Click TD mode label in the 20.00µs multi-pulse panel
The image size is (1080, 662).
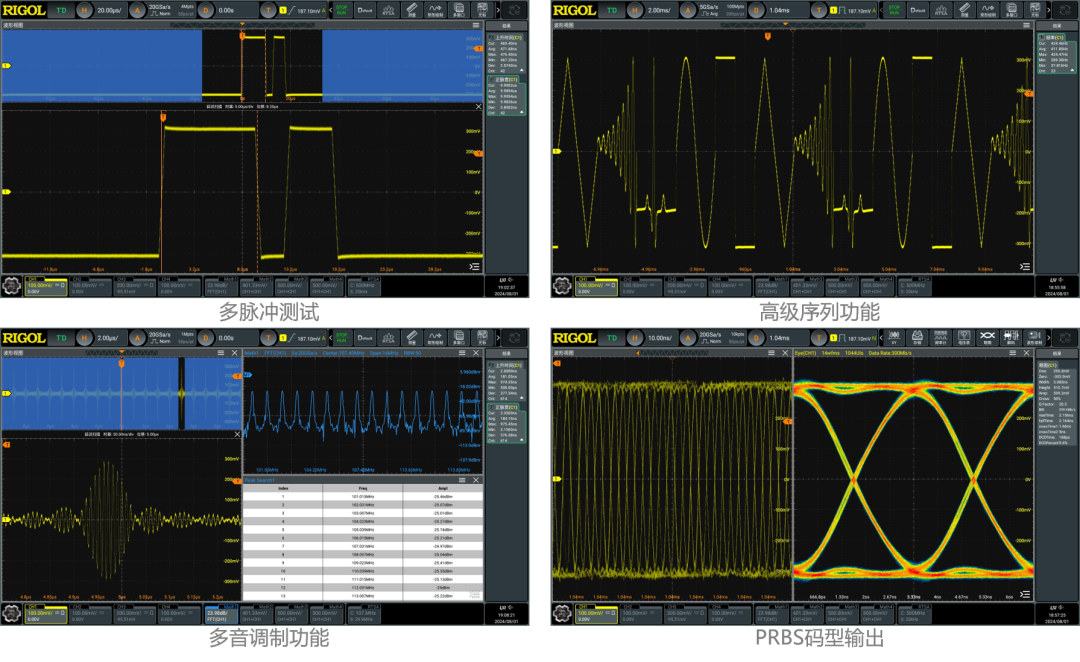61,10
